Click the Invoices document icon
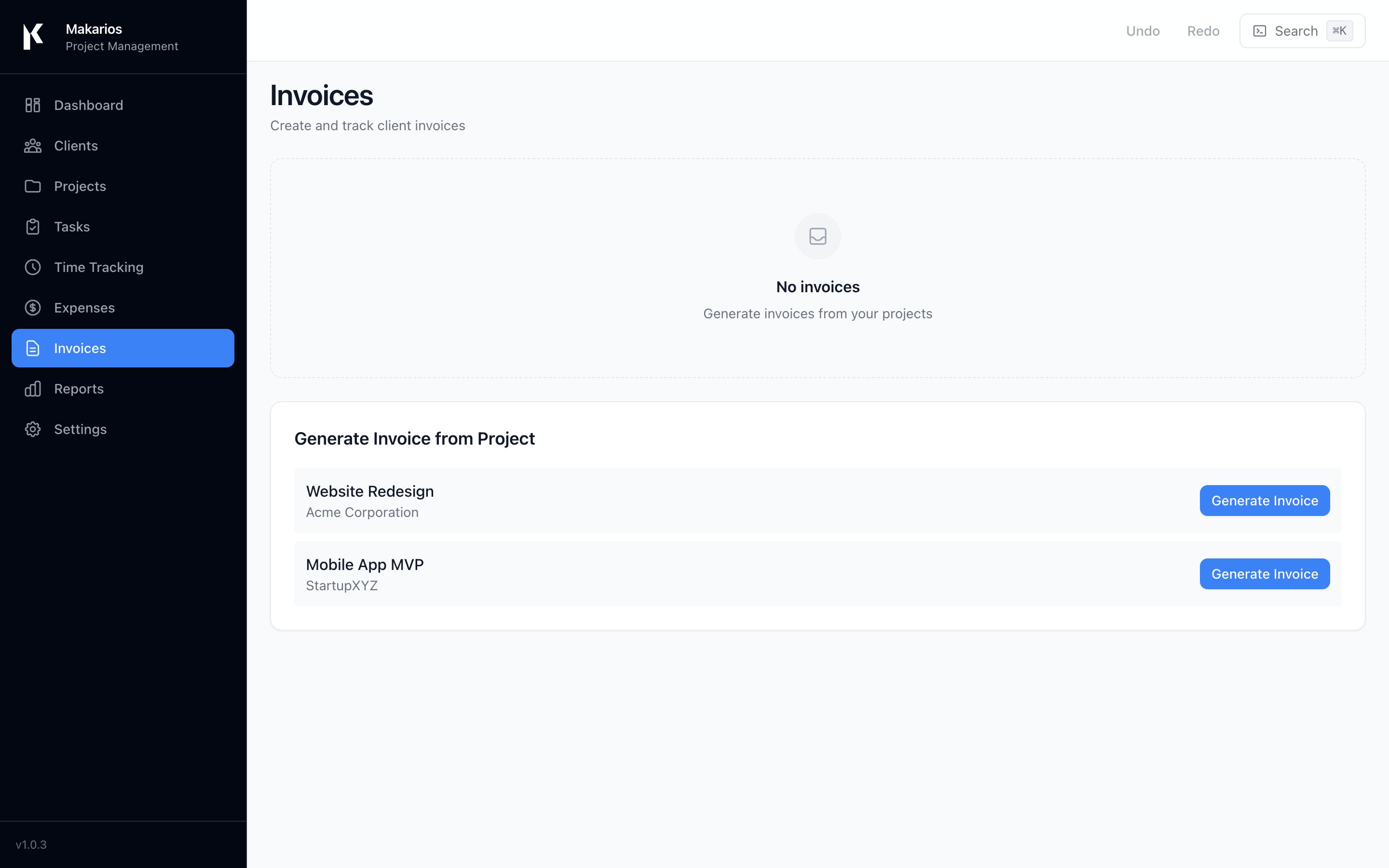This screenshot has height=868, width=1389. 33,348
